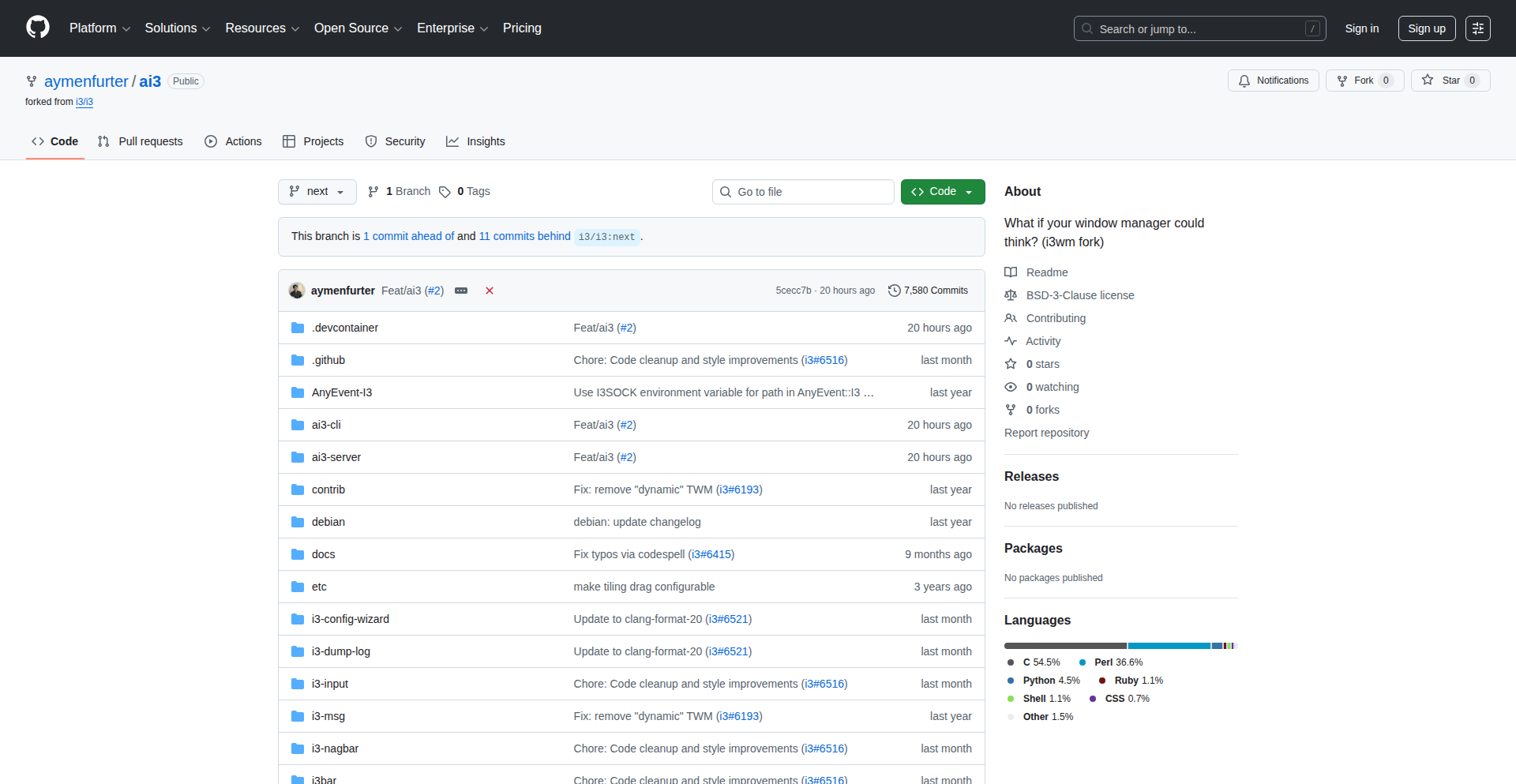Viewport: 1516px width, 784px height.
Task: Click the Activity pulse icon
Action: tap(1011, 341)
